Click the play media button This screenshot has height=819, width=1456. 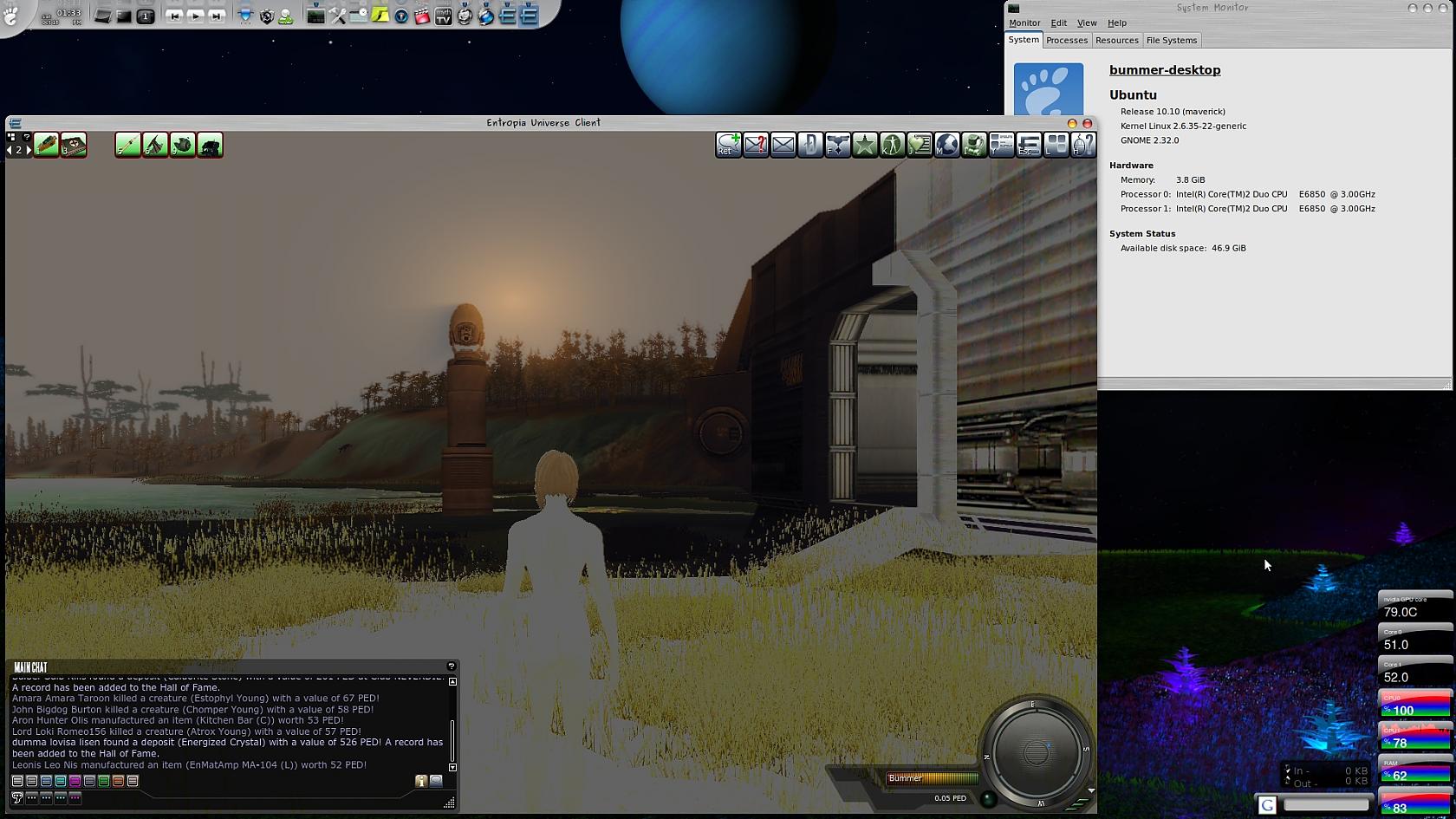[x=196, y=16]
